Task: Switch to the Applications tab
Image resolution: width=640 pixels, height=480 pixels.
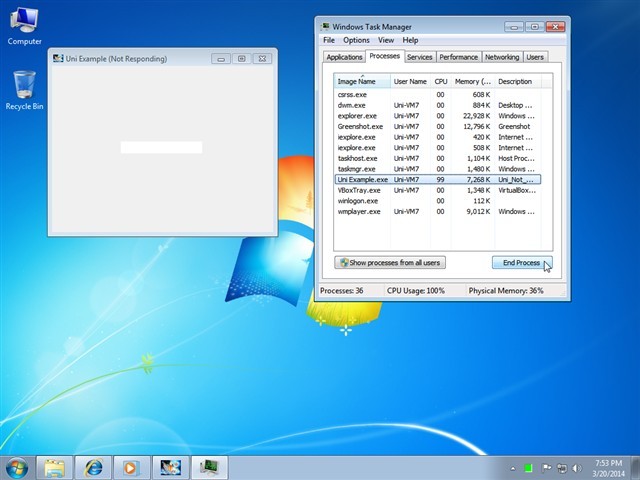Action: tap(344, 57)
